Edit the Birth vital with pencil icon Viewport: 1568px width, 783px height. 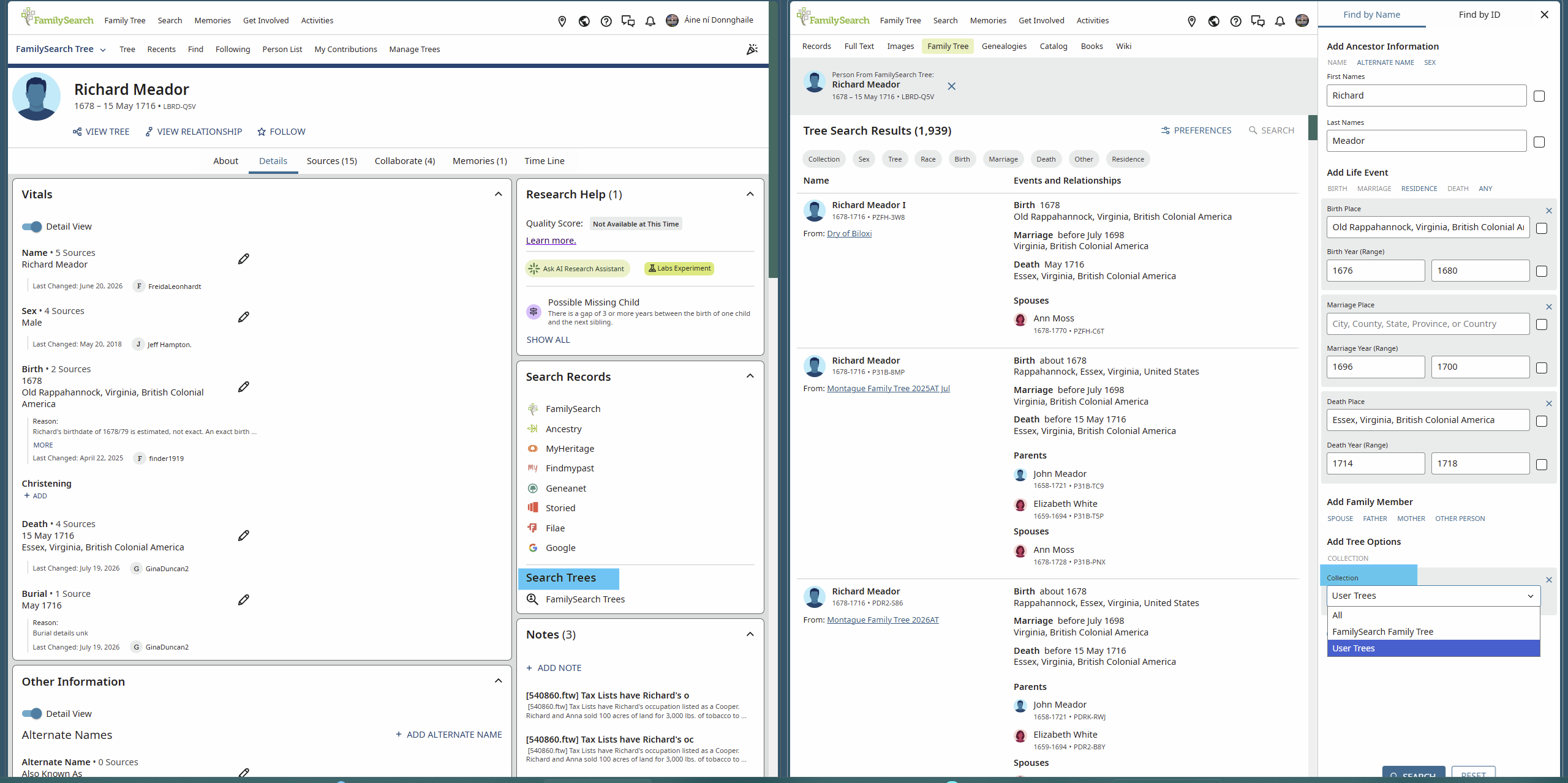coord(244,387)
